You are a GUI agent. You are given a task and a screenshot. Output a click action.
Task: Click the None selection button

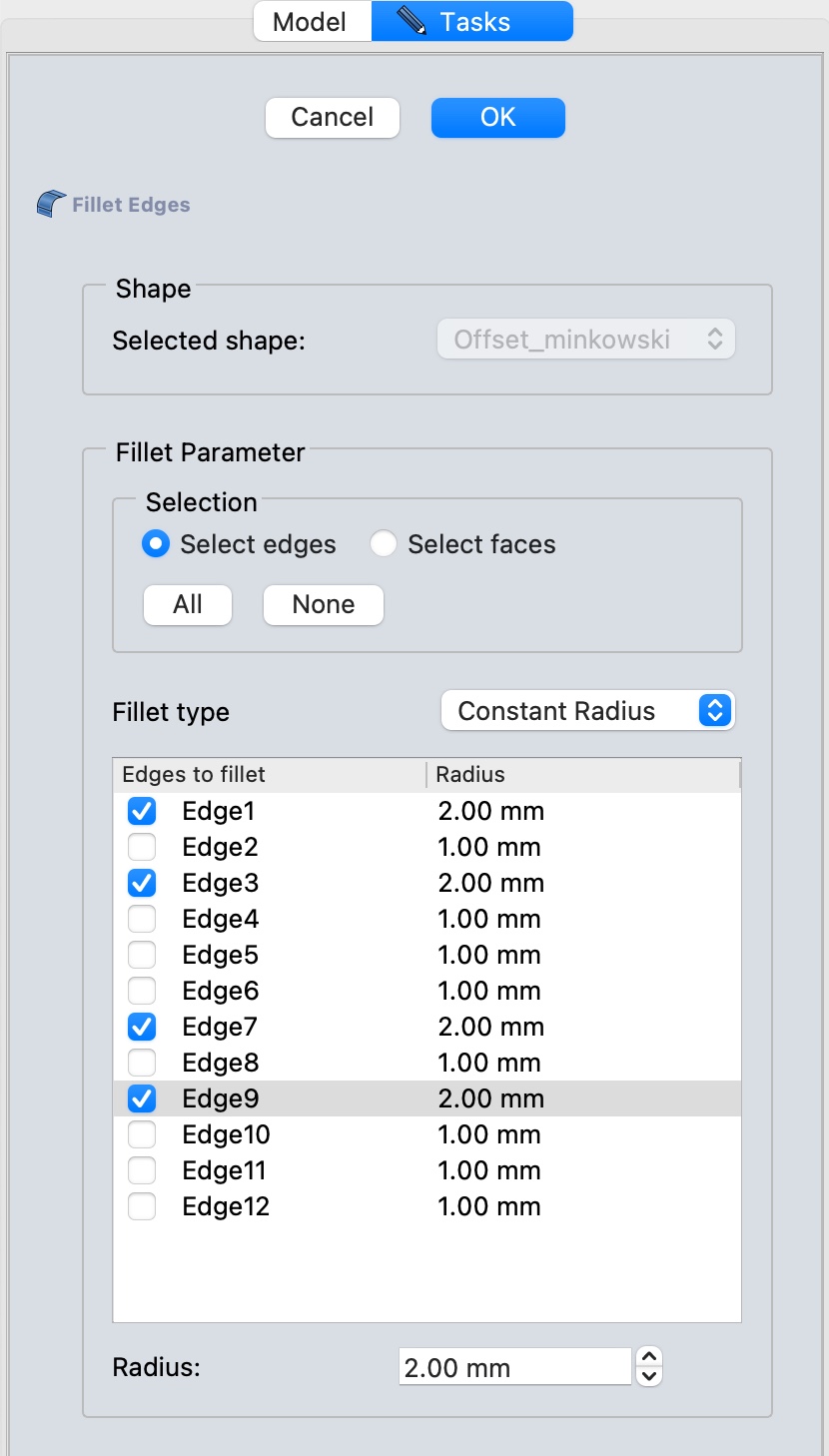(x=323, y=604)
